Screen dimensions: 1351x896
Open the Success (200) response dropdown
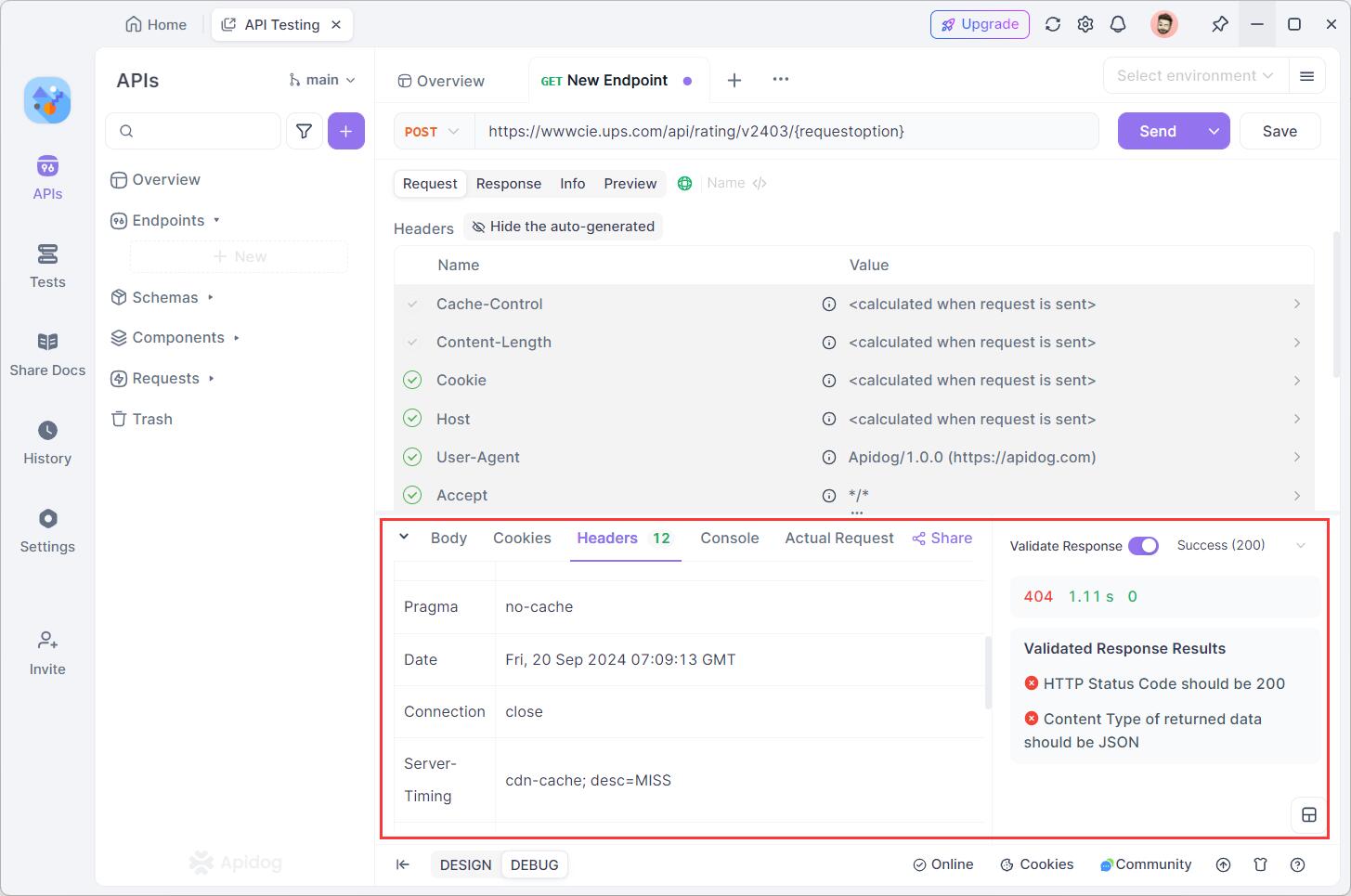coord(1241,545)
